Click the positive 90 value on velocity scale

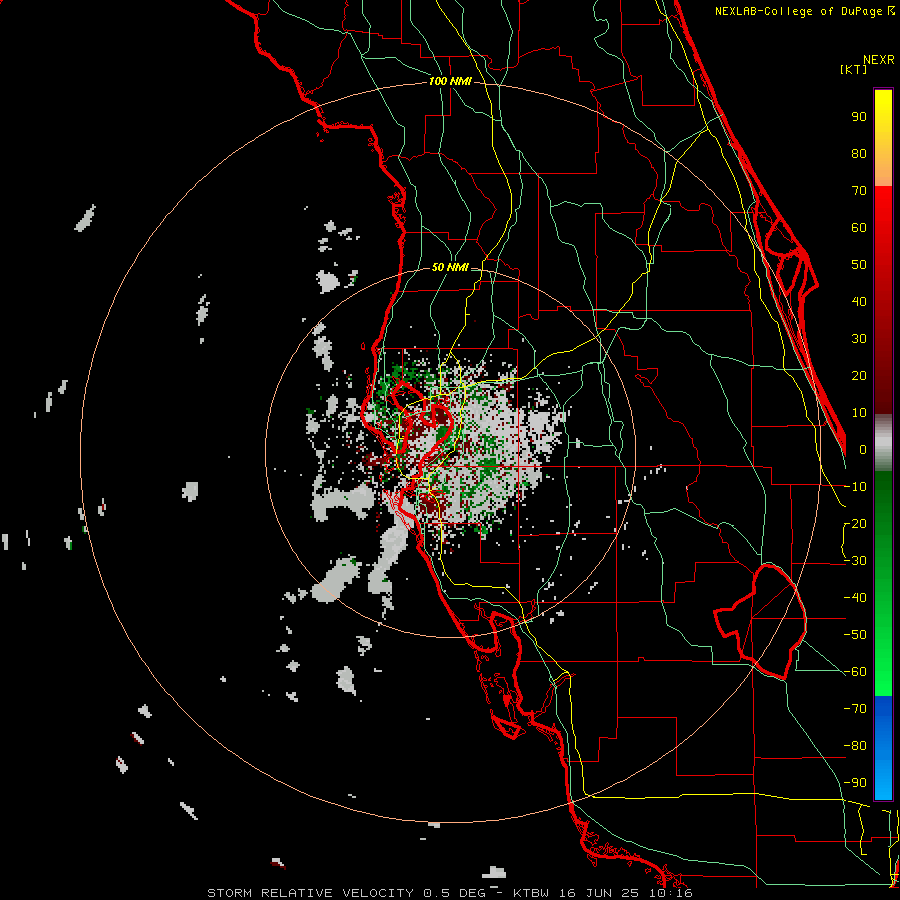859,117
